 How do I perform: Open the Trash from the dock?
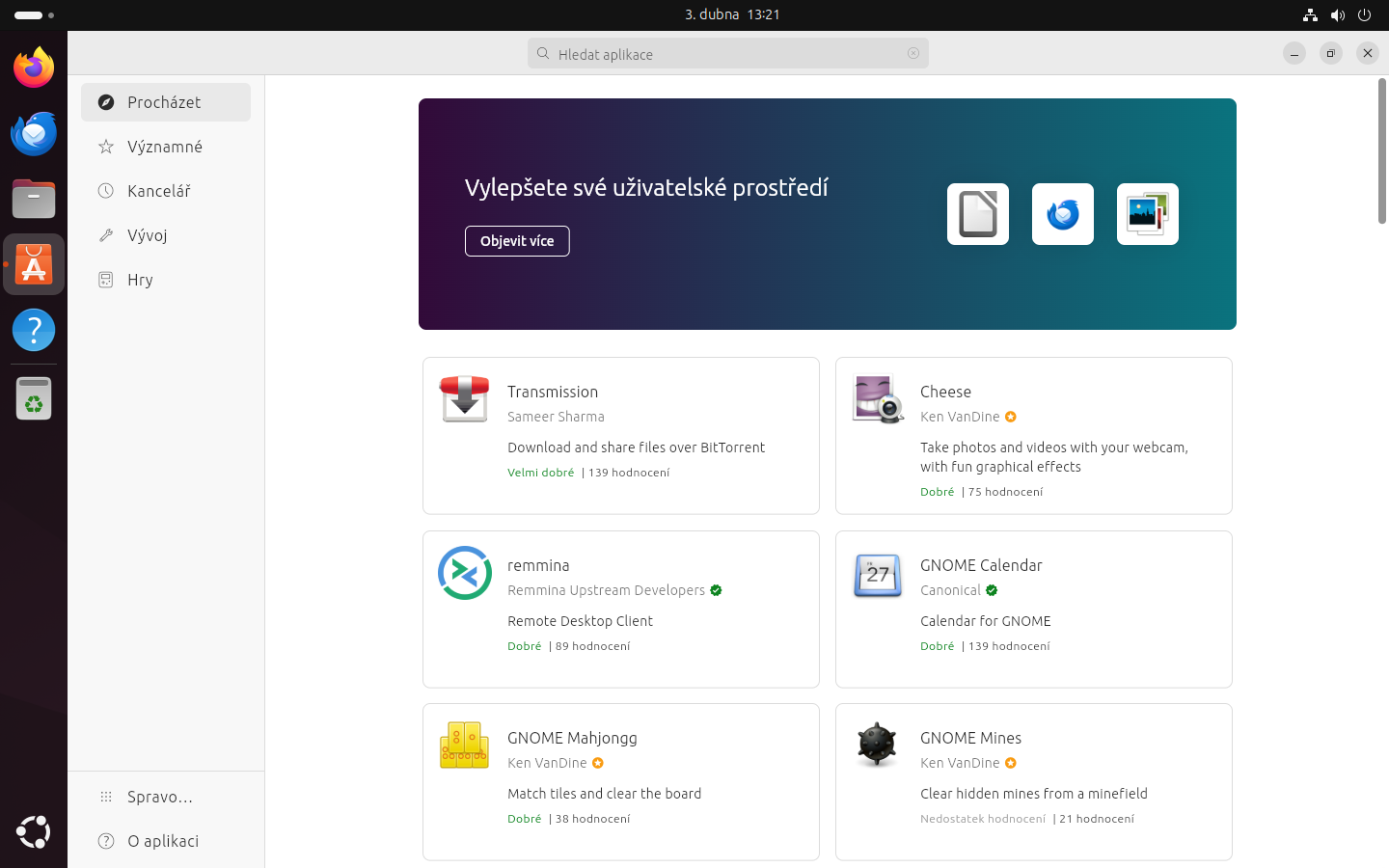(34, 398)
